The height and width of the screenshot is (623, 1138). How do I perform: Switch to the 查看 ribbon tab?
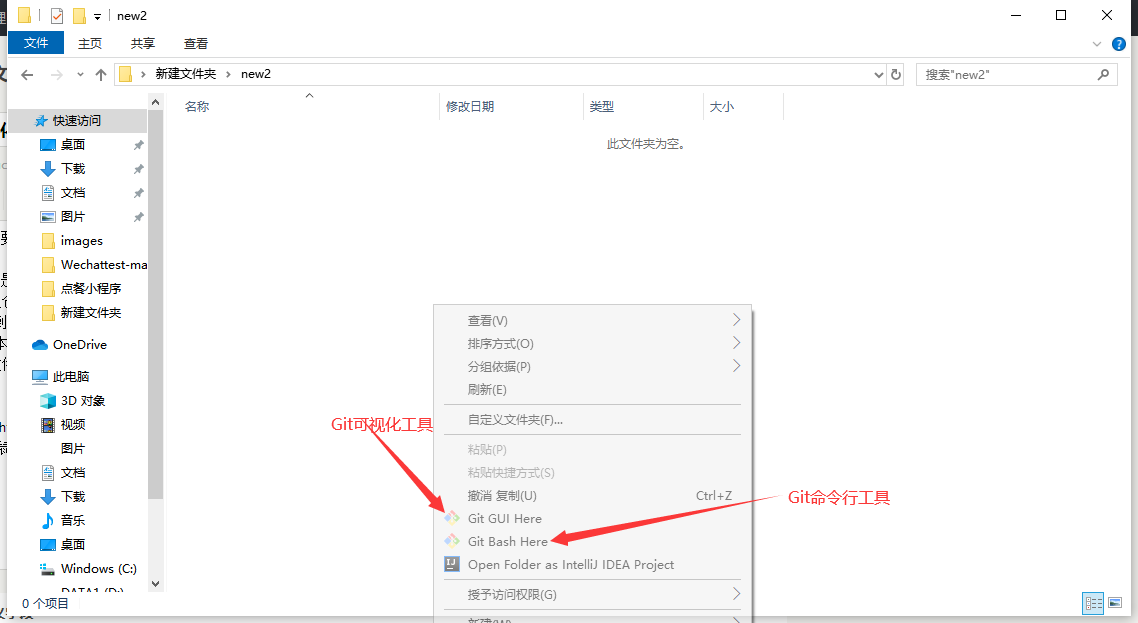[x=195, y=43]
